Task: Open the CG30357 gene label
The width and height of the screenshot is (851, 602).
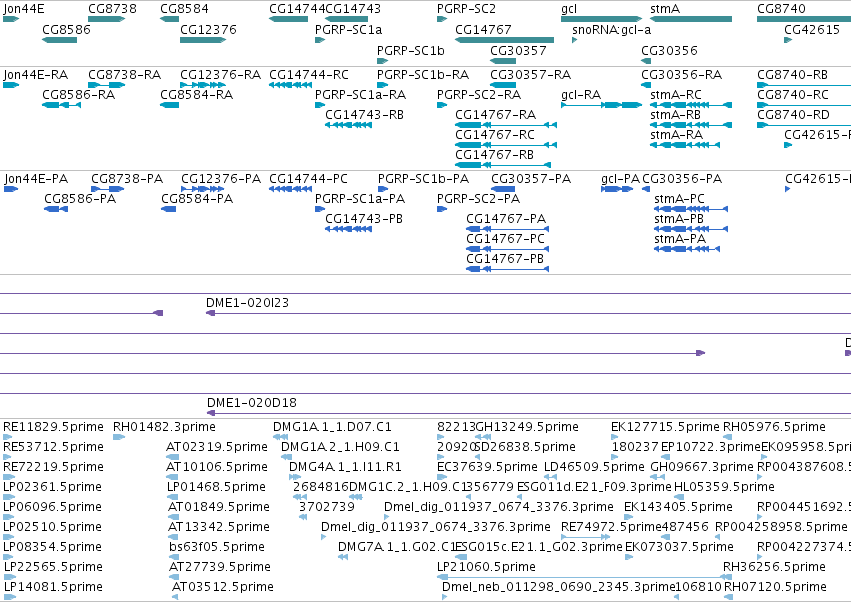Action: click(x=518, y=50)
